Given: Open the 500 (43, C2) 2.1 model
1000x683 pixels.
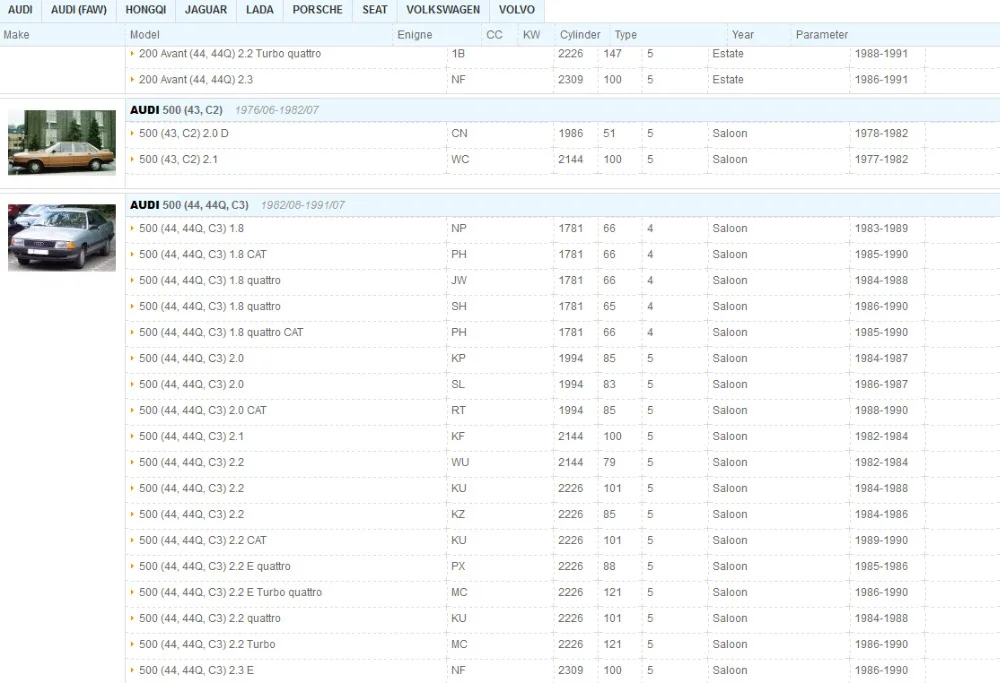Looking at the screenshot, I should (x=179, y=159).
